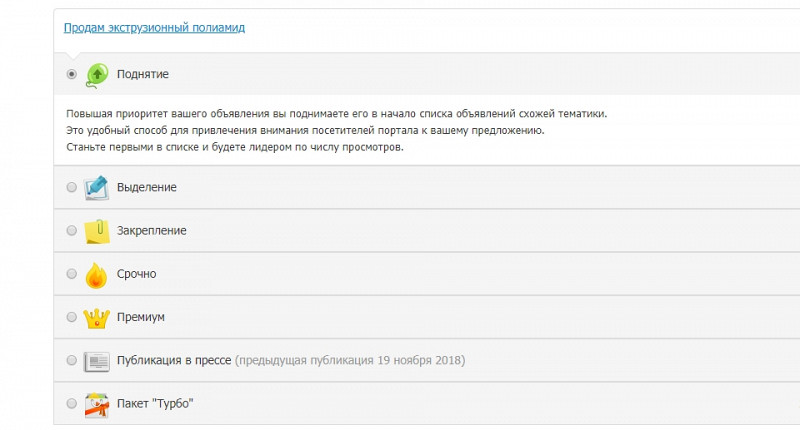Click the newspaper Публикация в прессе icon
This screenshot has height=430, width=800.
pyautogui.click(x=96, y=362)
